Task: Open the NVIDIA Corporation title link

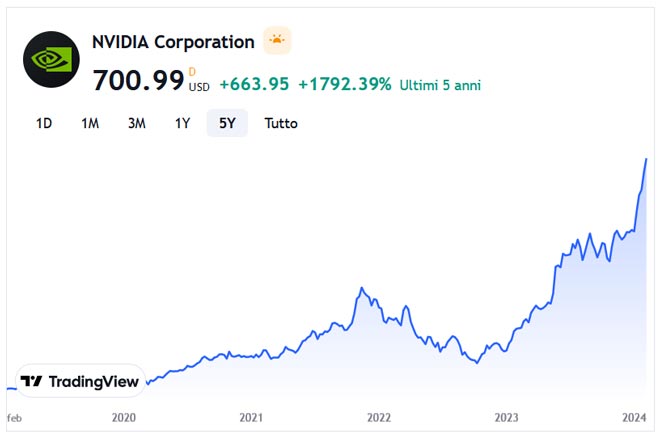Action: click(173, 42)
